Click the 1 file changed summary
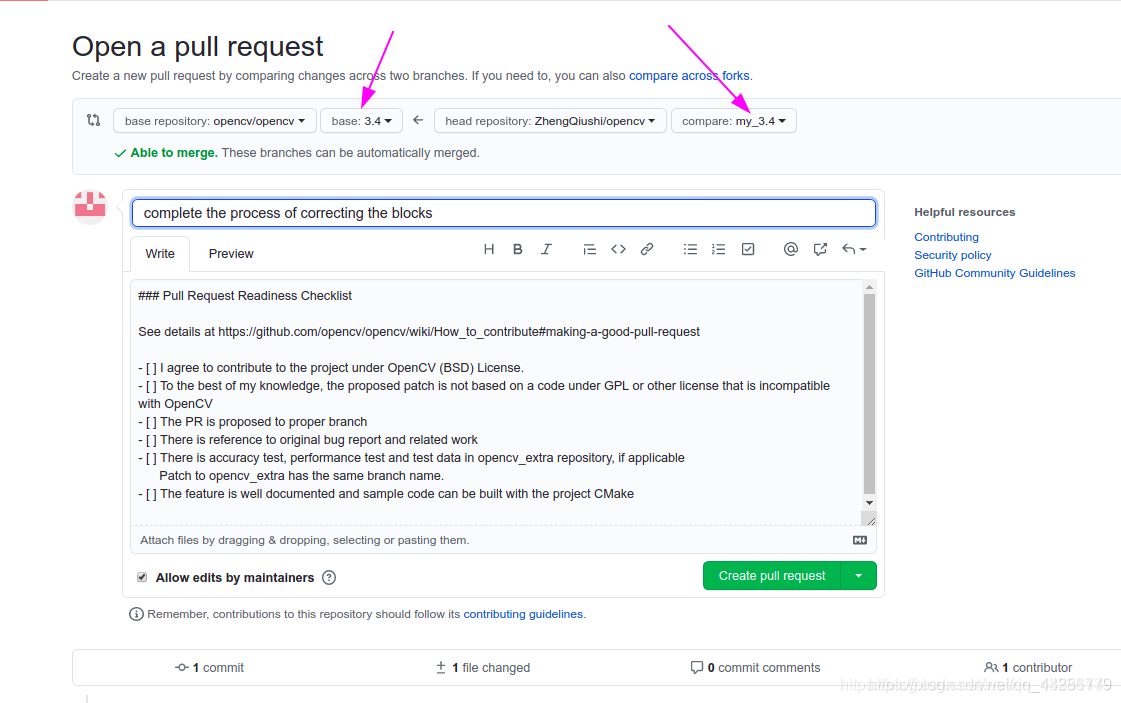Image resolution: width=1121 pixels, height=703 pixels. point(483,667)
